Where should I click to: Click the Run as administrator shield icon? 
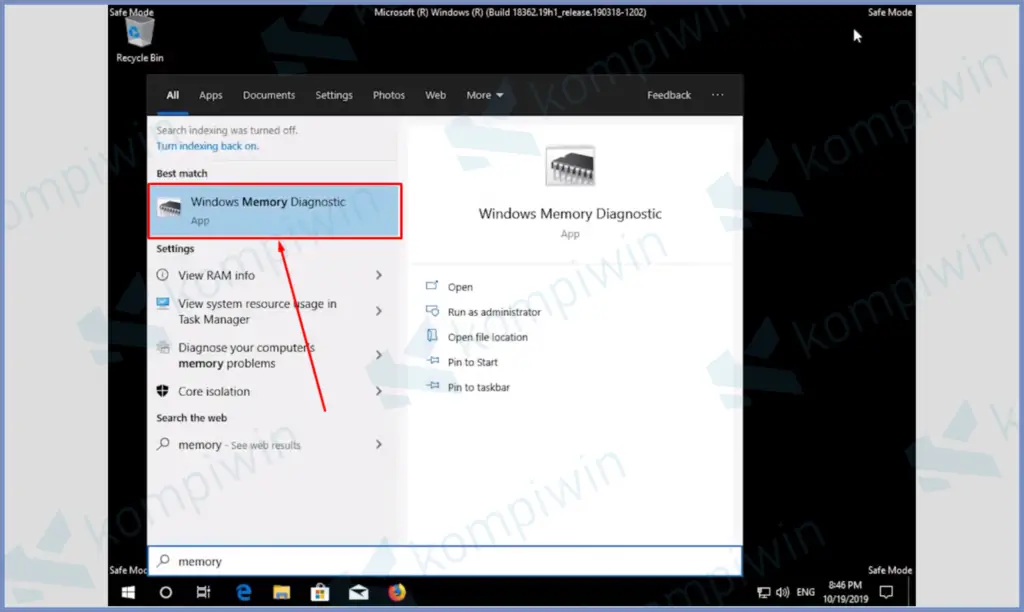point(432,311)
